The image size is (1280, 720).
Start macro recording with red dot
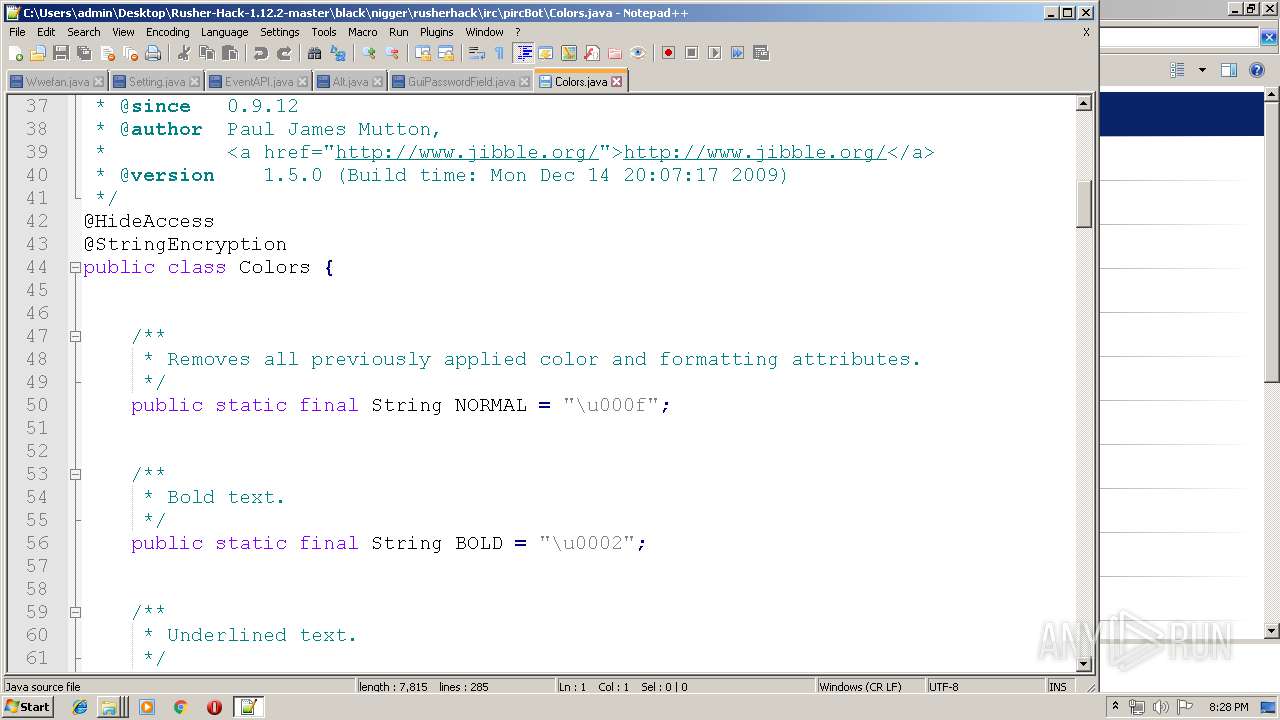(668, 53)
